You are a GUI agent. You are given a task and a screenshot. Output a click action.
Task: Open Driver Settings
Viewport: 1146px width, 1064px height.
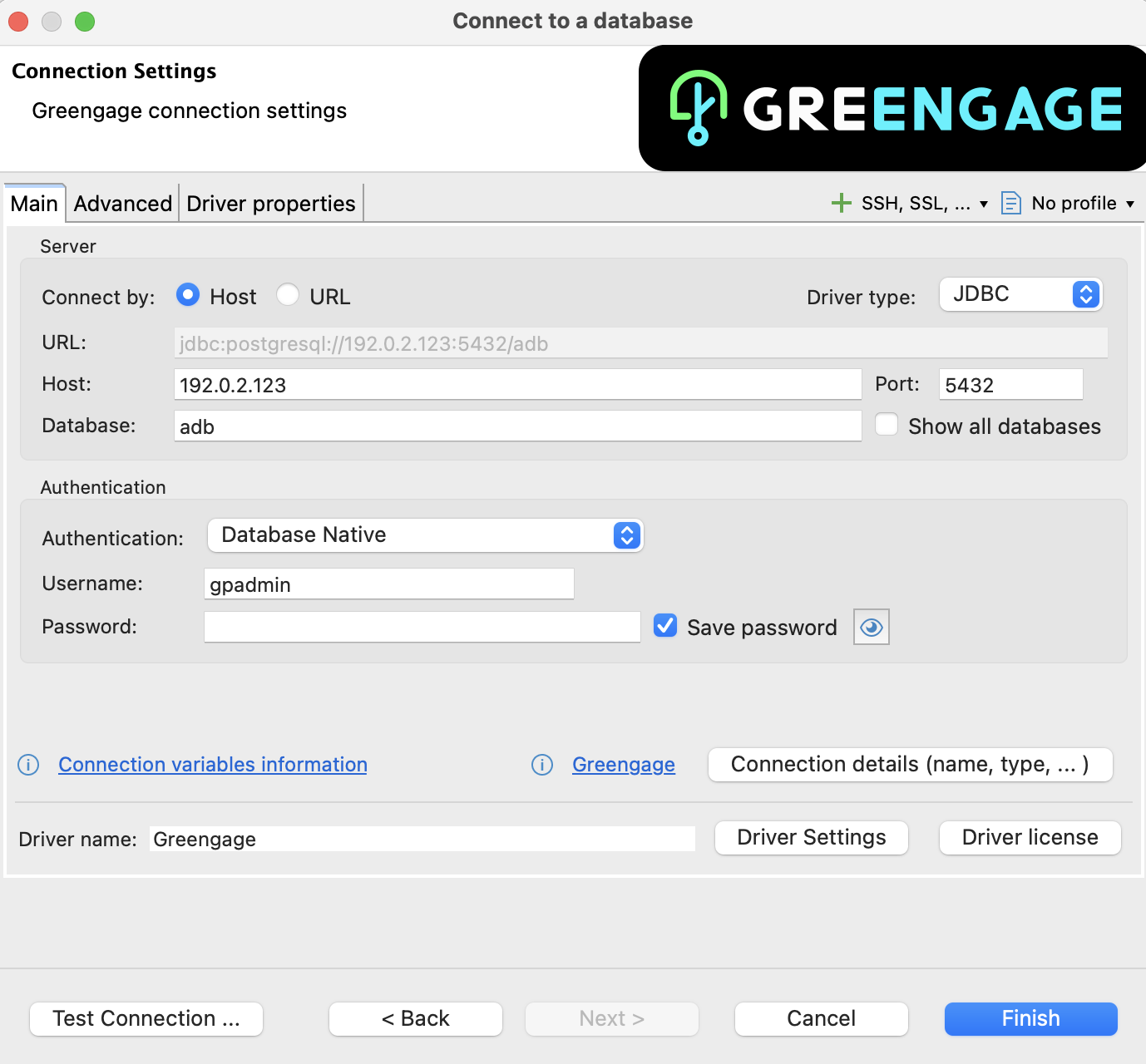[x=811, y=837]
